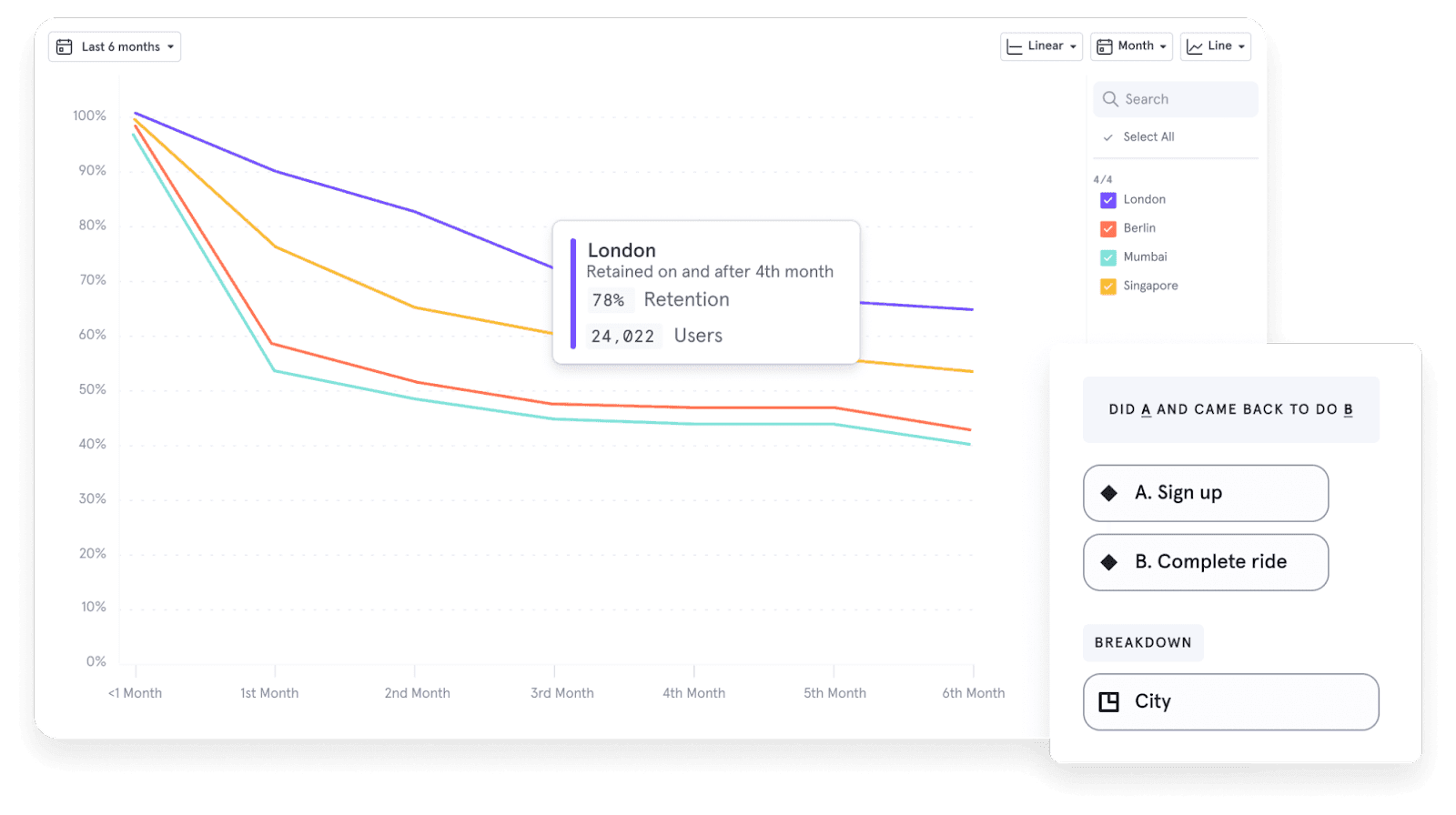This screenshot has width=1456, height=815.
Task: Select the A. Sign up event
Action: click(1205, 493)
